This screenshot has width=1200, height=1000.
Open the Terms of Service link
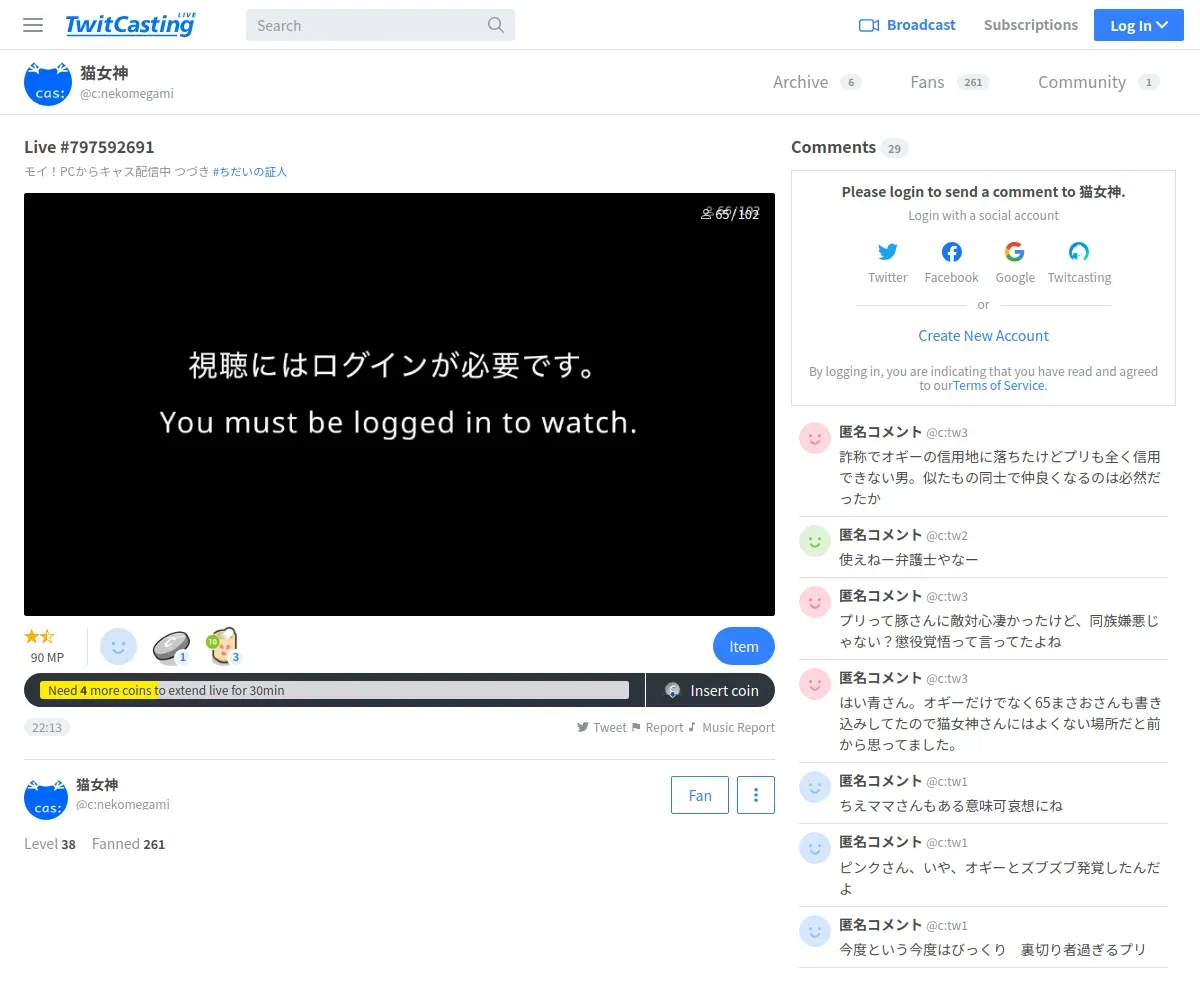point(999,385)
